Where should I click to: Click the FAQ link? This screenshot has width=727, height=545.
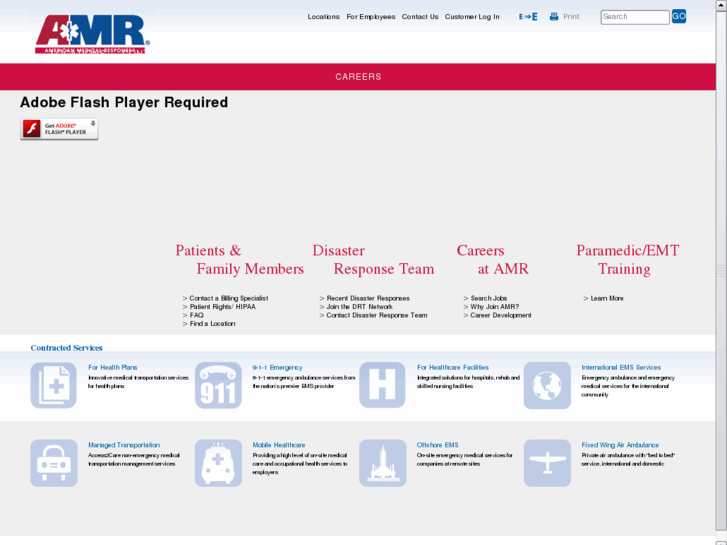coord(197,315)
